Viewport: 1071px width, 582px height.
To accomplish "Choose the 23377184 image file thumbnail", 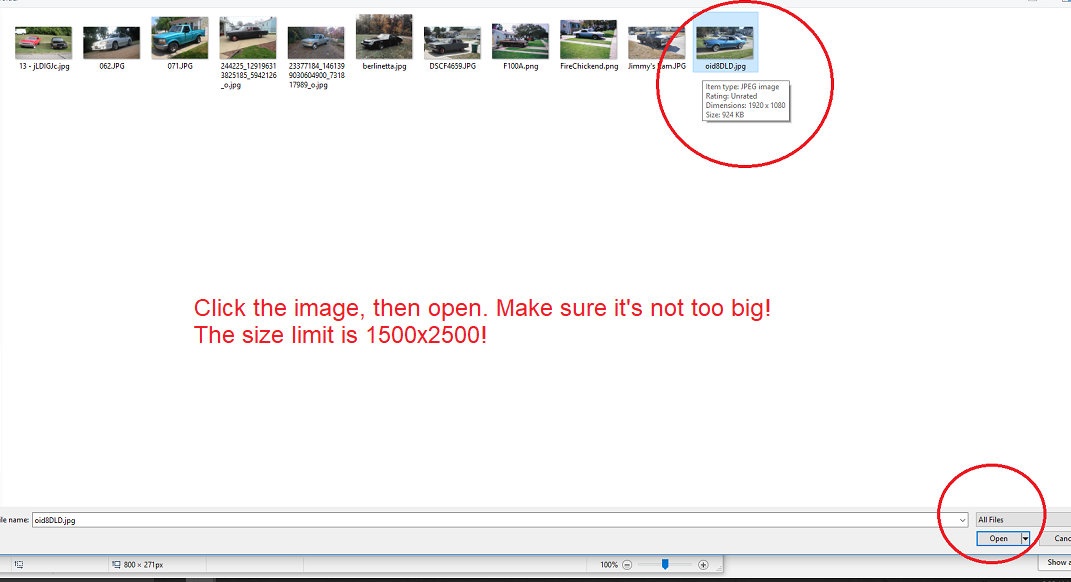I will pos(315,43).
